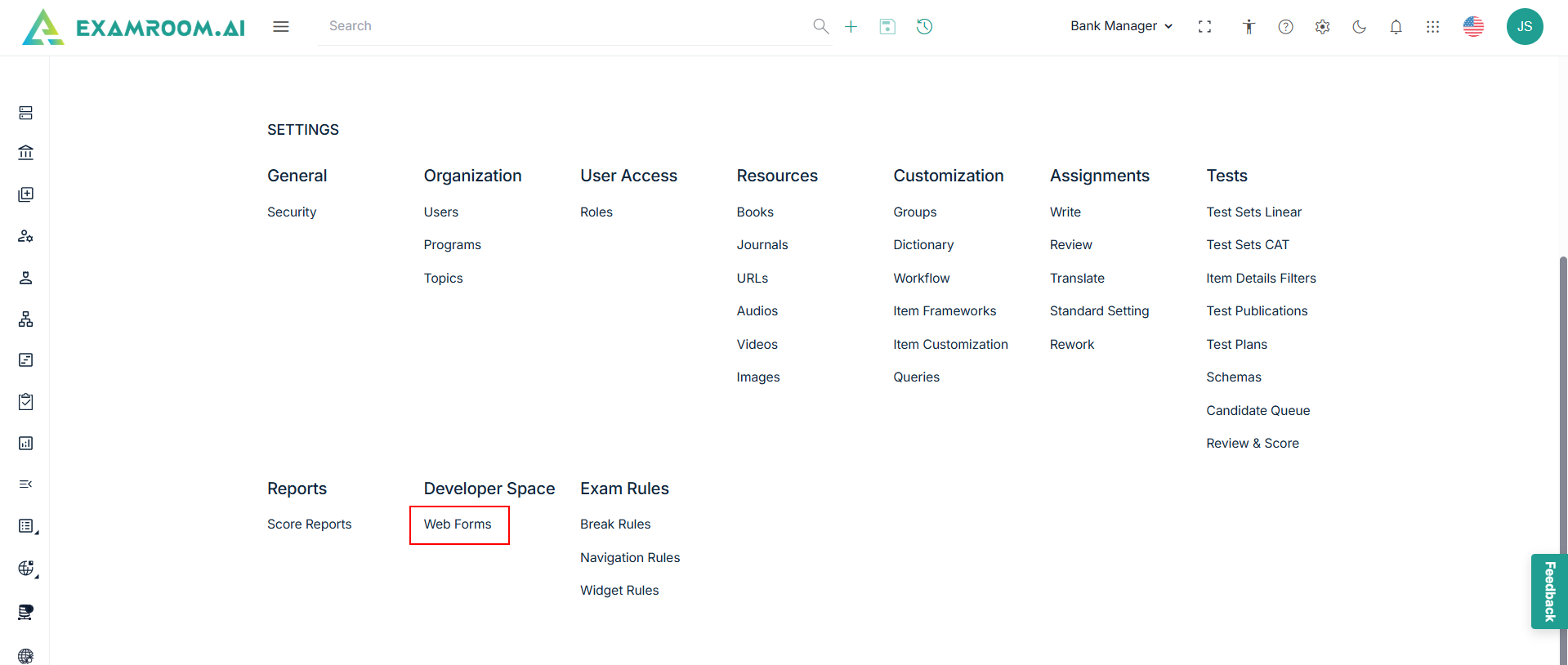The height and width of the screenshot is (665, 1568).
Task: Click the help question mark icon
Action: coord(1285,27)
